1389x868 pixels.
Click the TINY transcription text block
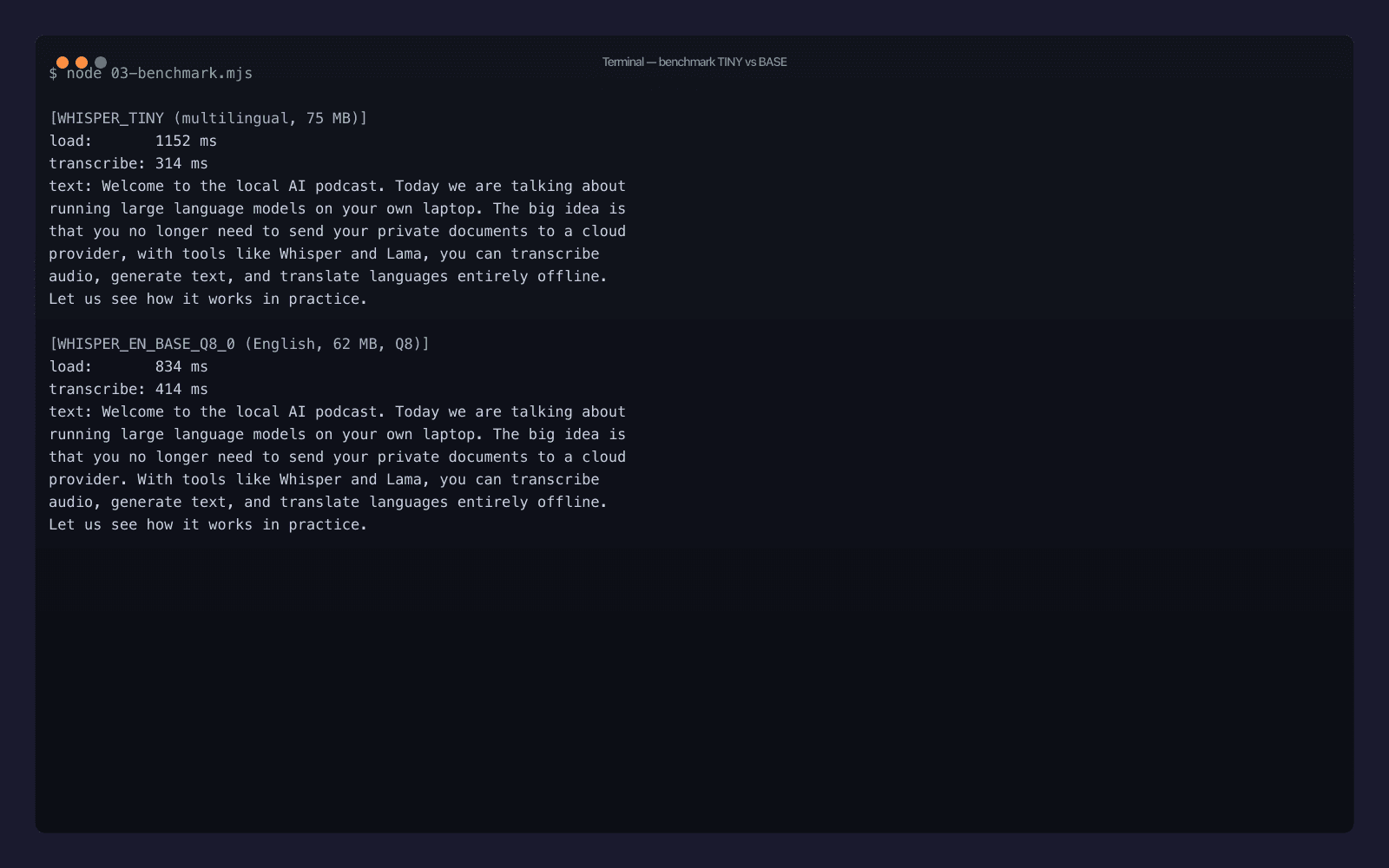coord(337,241)
